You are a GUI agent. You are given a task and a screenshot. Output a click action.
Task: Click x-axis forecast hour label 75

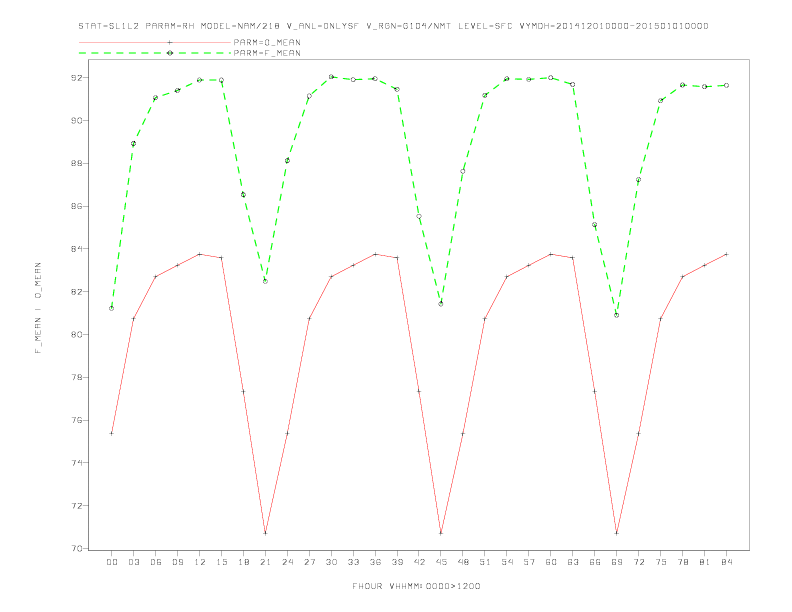coord(661,562)
